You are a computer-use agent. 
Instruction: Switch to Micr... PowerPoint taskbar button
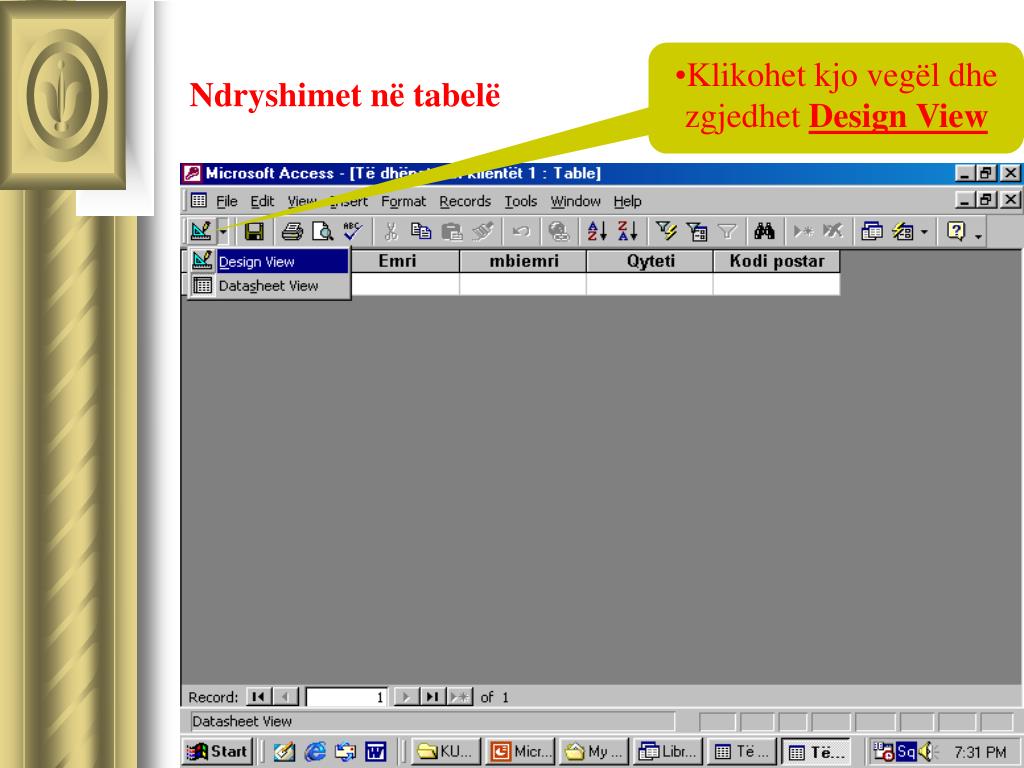(x=520, y=752)
